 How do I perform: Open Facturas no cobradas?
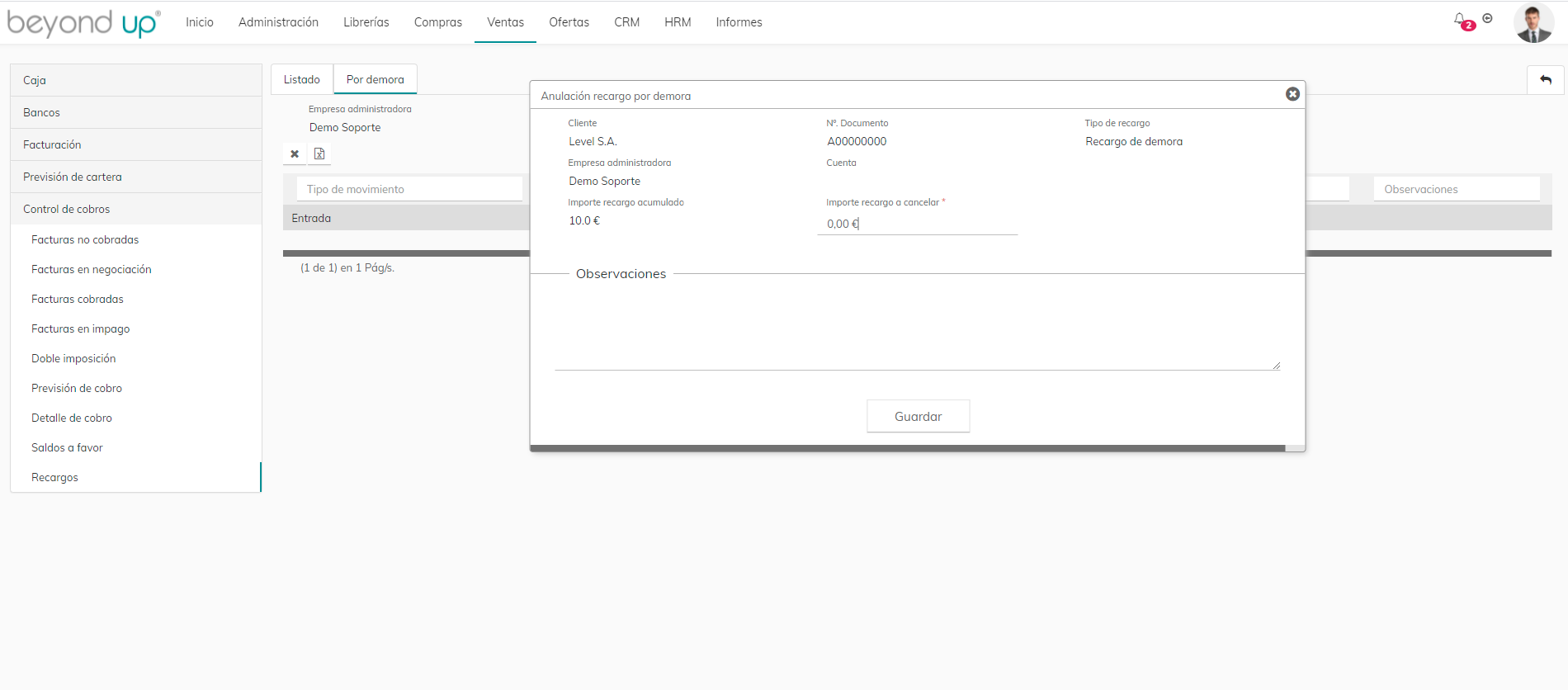click(136, 239)
